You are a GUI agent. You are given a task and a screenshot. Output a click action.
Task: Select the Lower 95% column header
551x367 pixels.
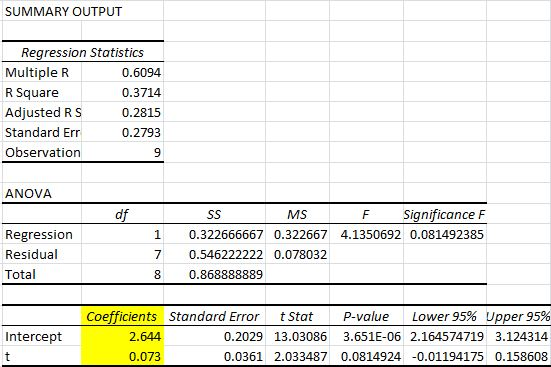[x=444, y=316]
